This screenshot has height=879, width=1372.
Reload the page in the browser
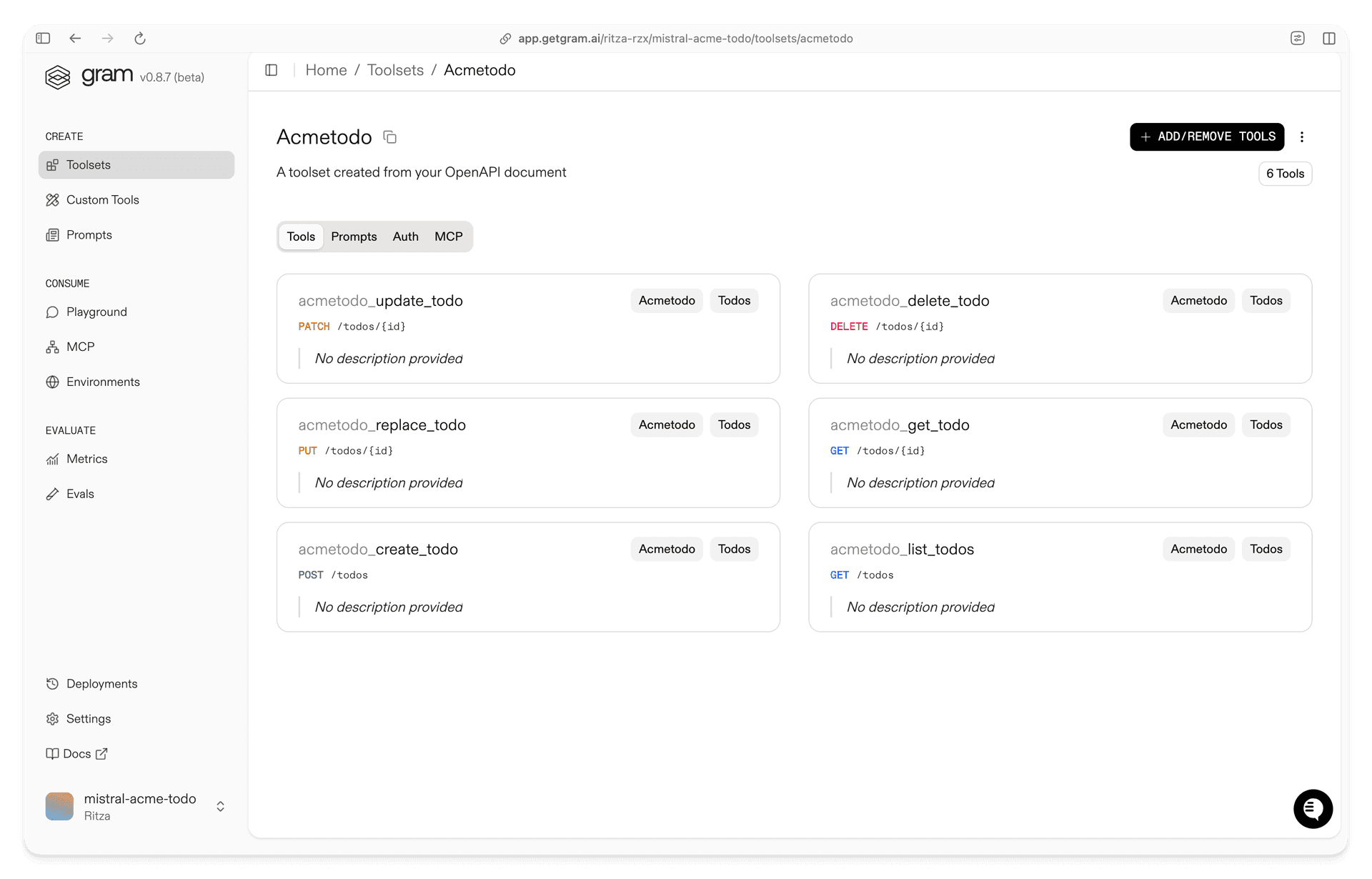point(140,39)
